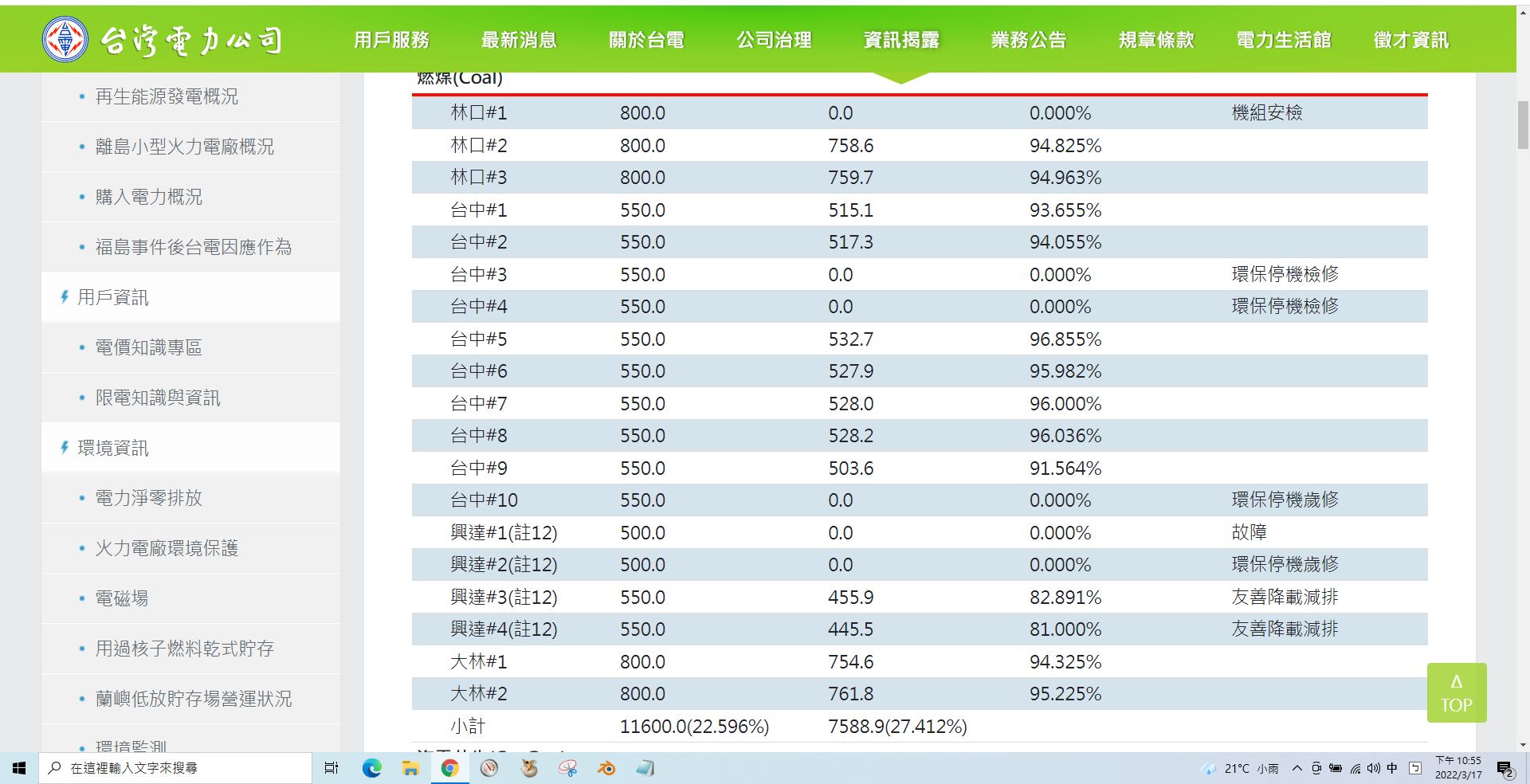Toggle the 中 input method indicator
This screenshot has height=784, width=1530.
[x=1392, y=768]
